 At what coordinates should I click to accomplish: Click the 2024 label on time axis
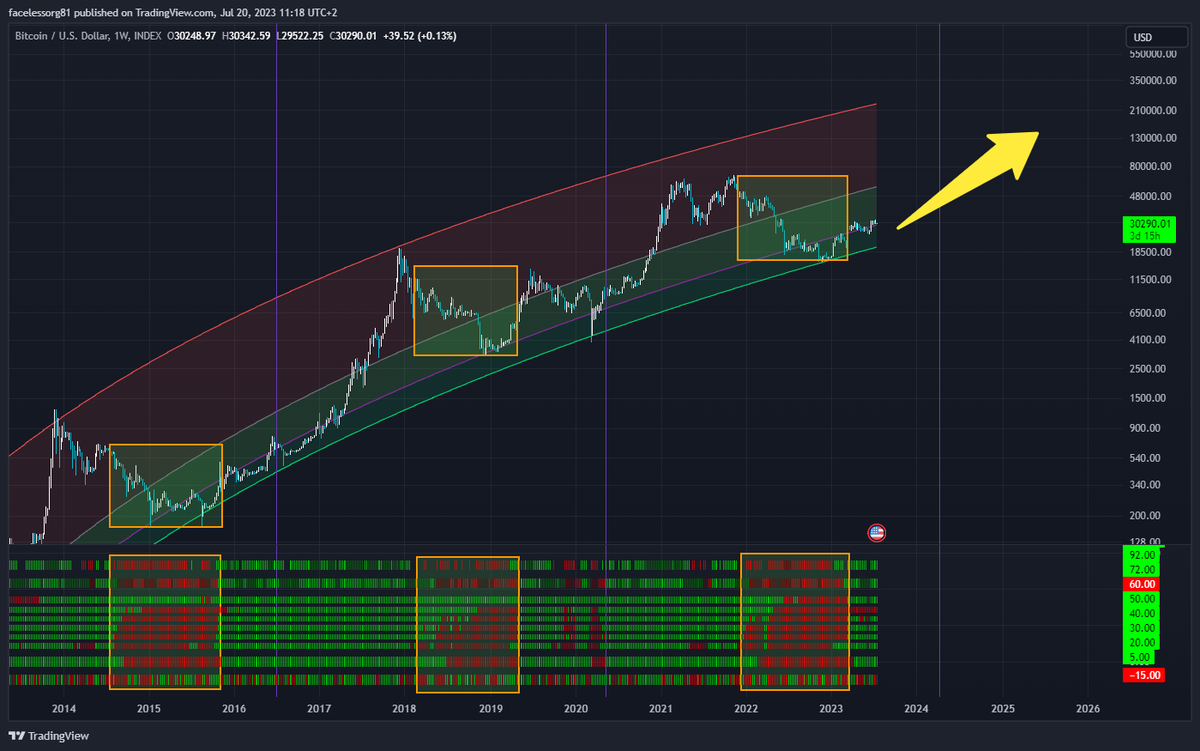pos(917,708)
